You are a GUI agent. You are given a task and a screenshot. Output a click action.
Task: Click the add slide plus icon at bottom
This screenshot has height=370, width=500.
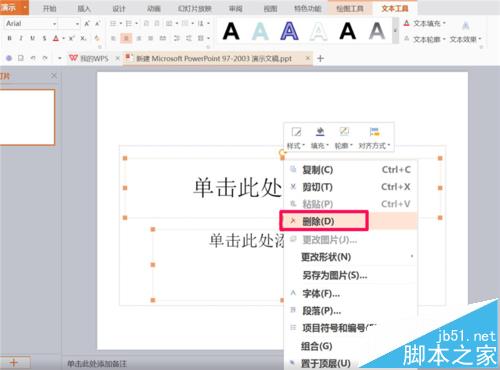point(14,363)
